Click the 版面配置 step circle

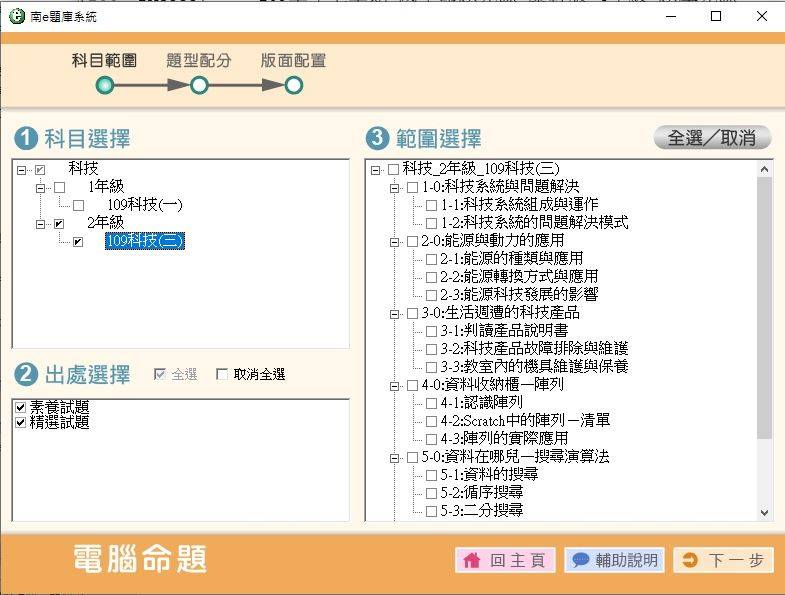[x=294, y=86]
